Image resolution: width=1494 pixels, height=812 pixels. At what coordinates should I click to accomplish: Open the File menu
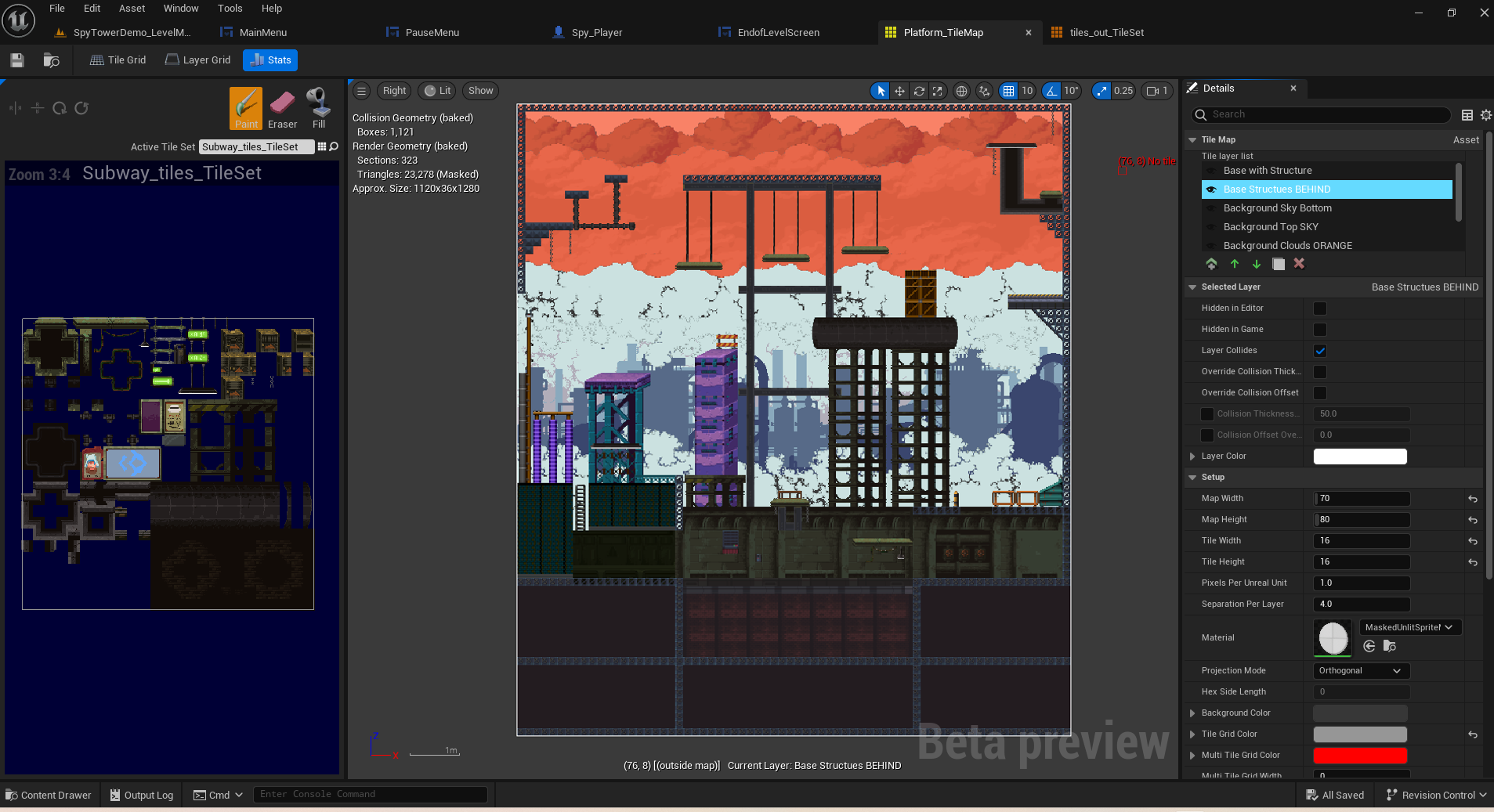coord(57,9)
